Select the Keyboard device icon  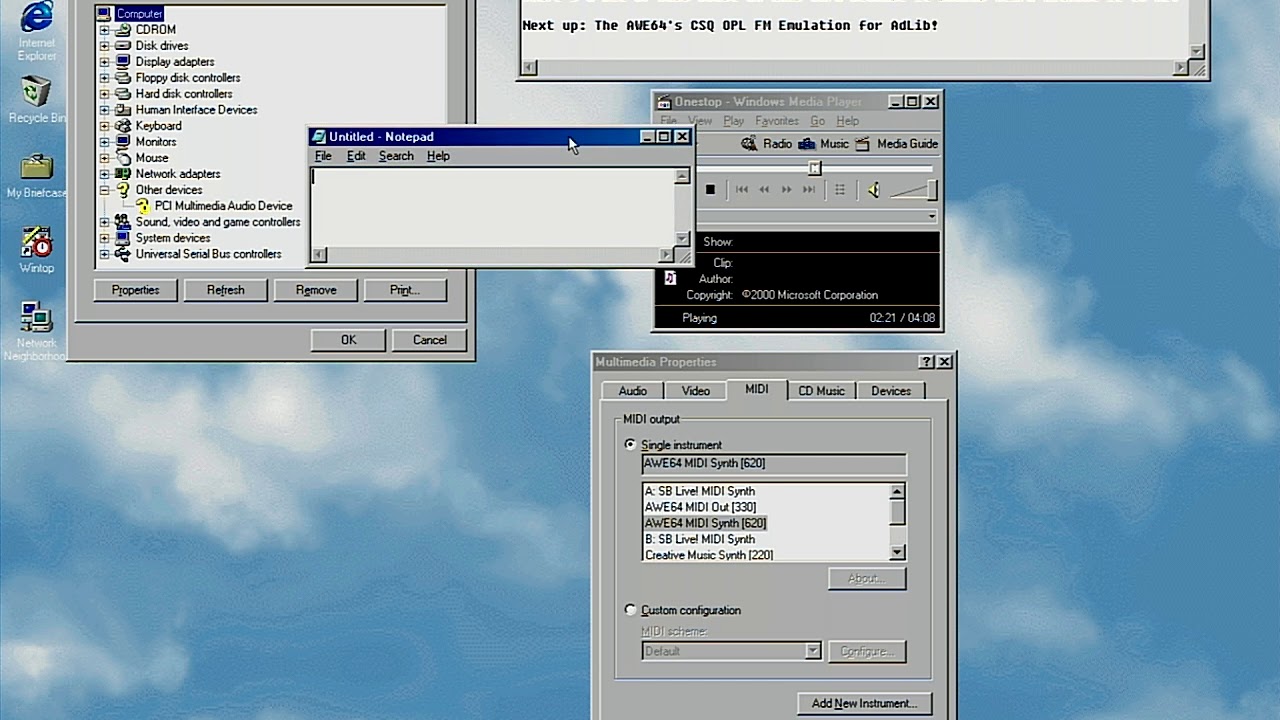[122, 126]
